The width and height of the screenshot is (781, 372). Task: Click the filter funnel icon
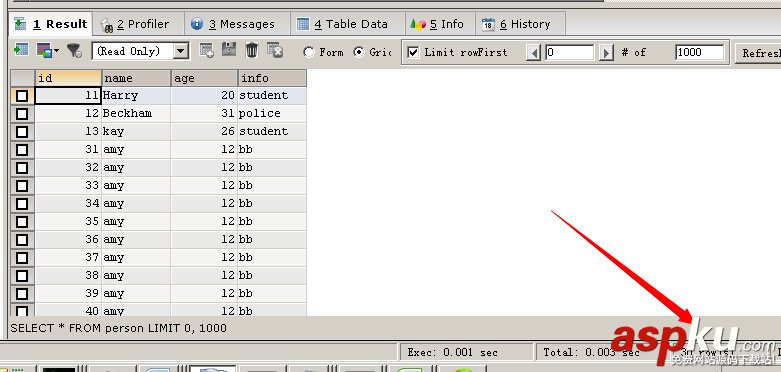[74, 50]
